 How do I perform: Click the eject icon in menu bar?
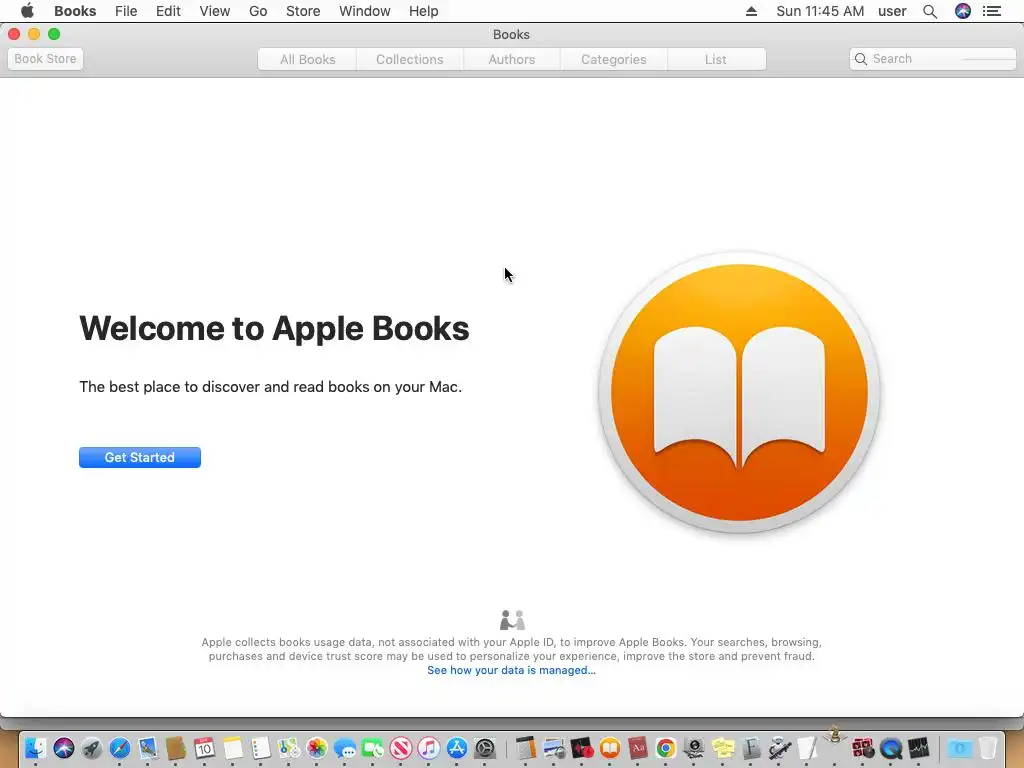[x=751, y=11]
